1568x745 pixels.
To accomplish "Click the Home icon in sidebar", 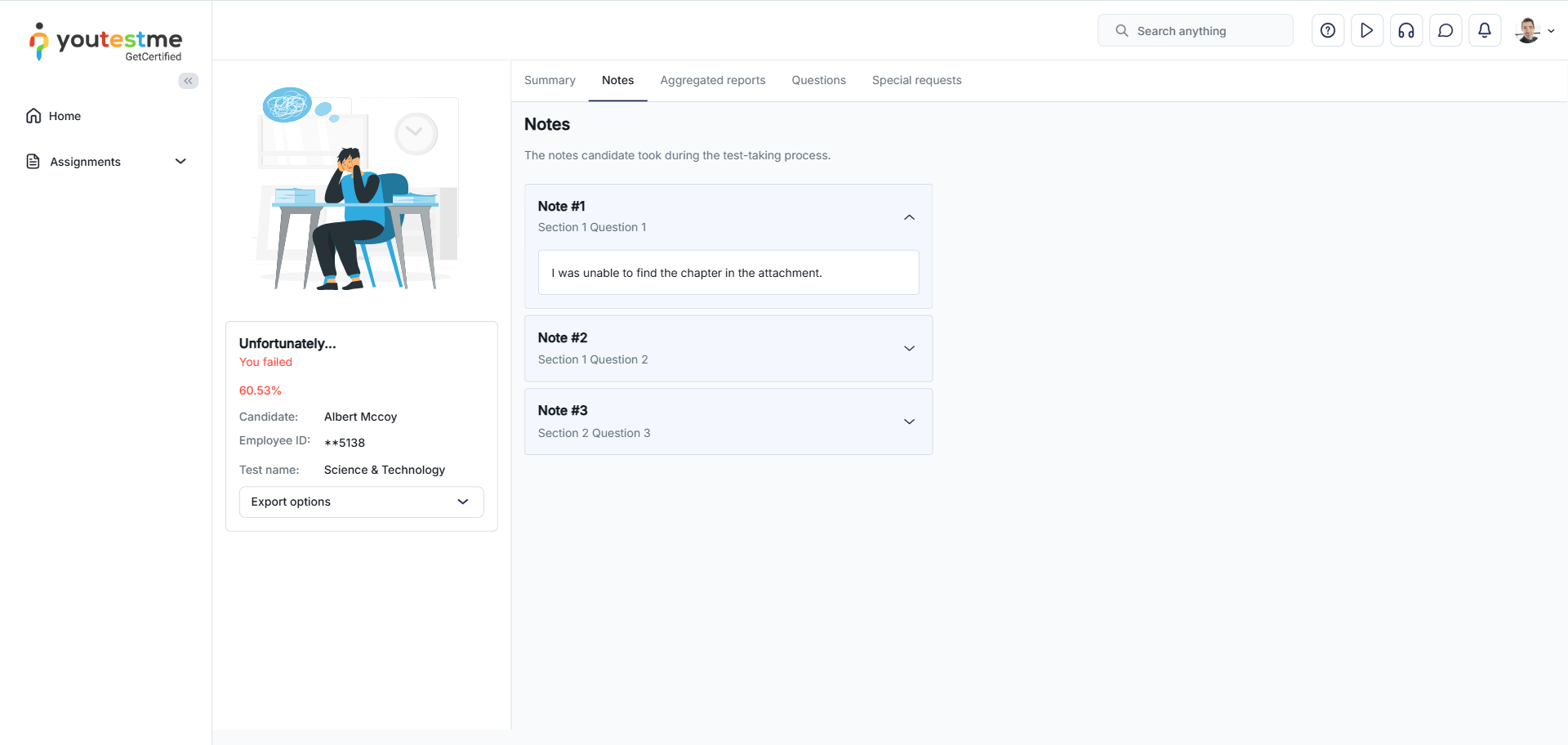I will [x=33, y=116].
